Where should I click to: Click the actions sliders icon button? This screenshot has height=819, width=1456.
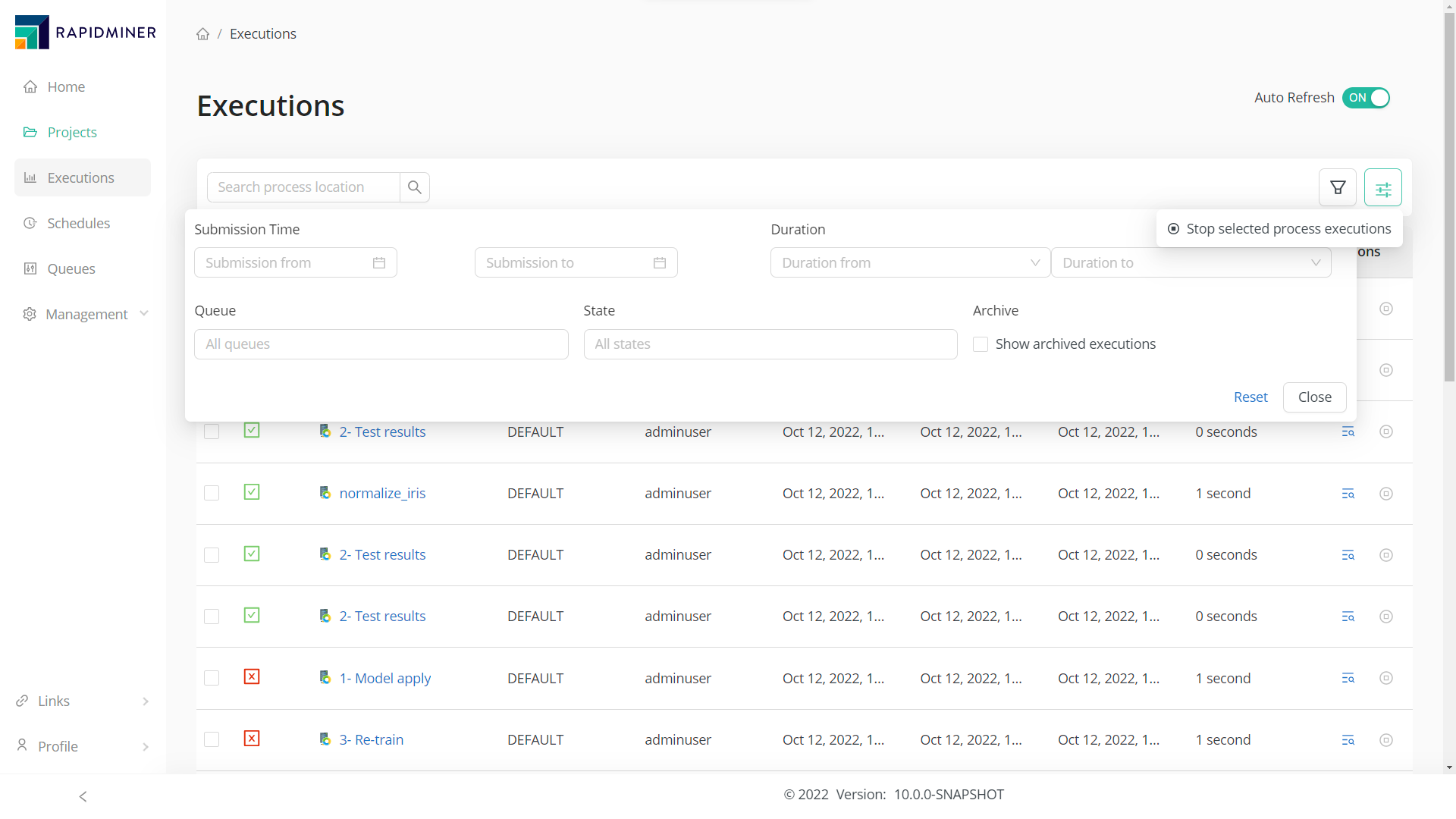point(1383,187)
